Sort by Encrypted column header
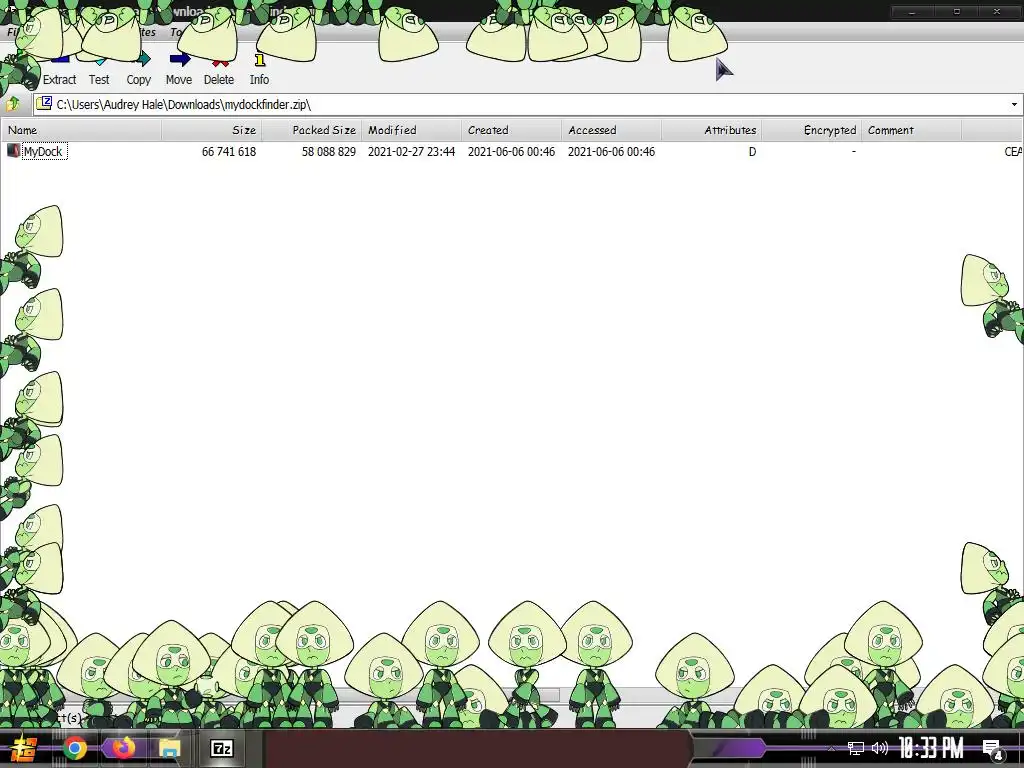 (811, 130)
